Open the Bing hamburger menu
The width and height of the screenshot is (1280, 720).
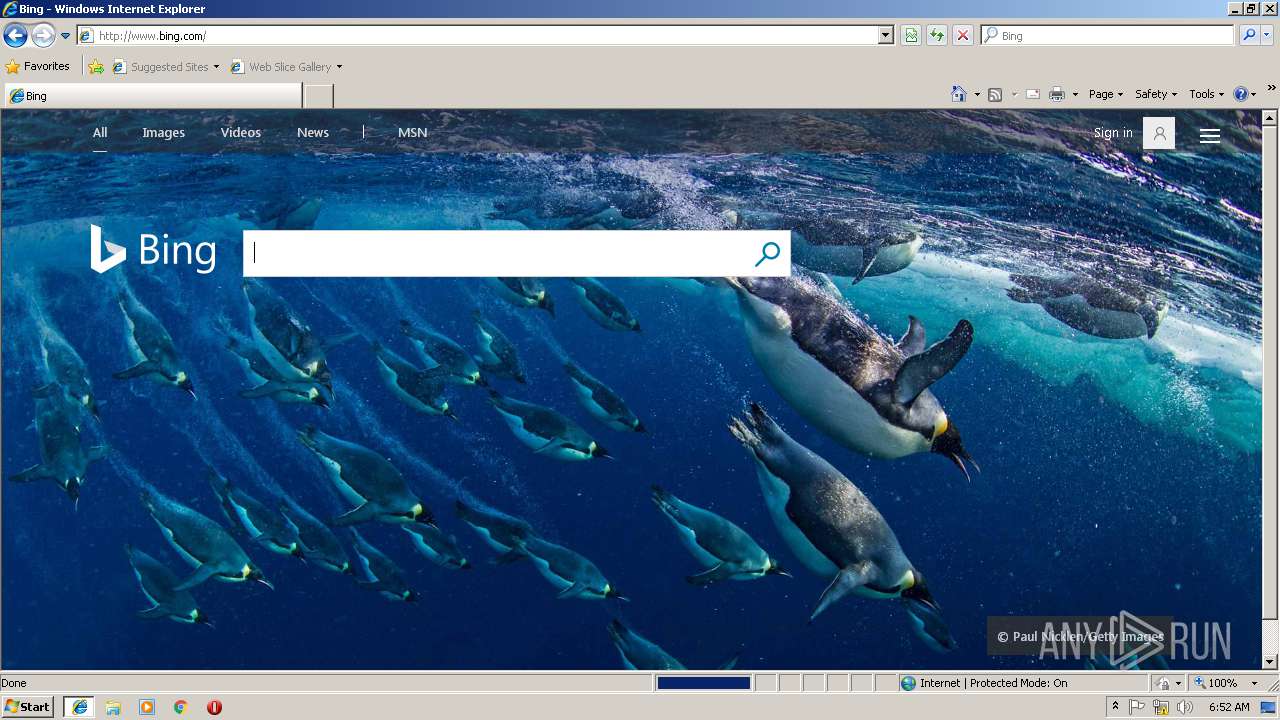pyautogui.click(x=1210, y=136)
